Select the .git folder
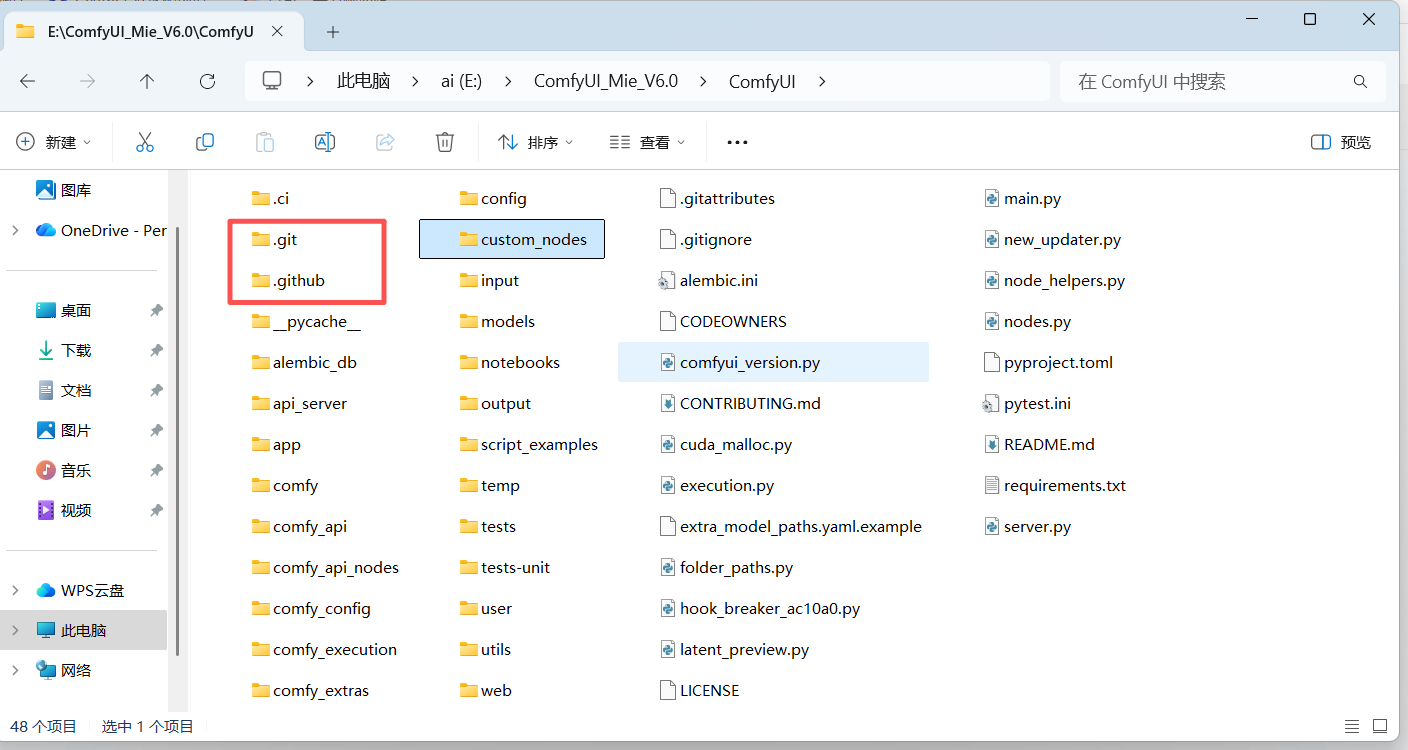 [x=274, y=239]
